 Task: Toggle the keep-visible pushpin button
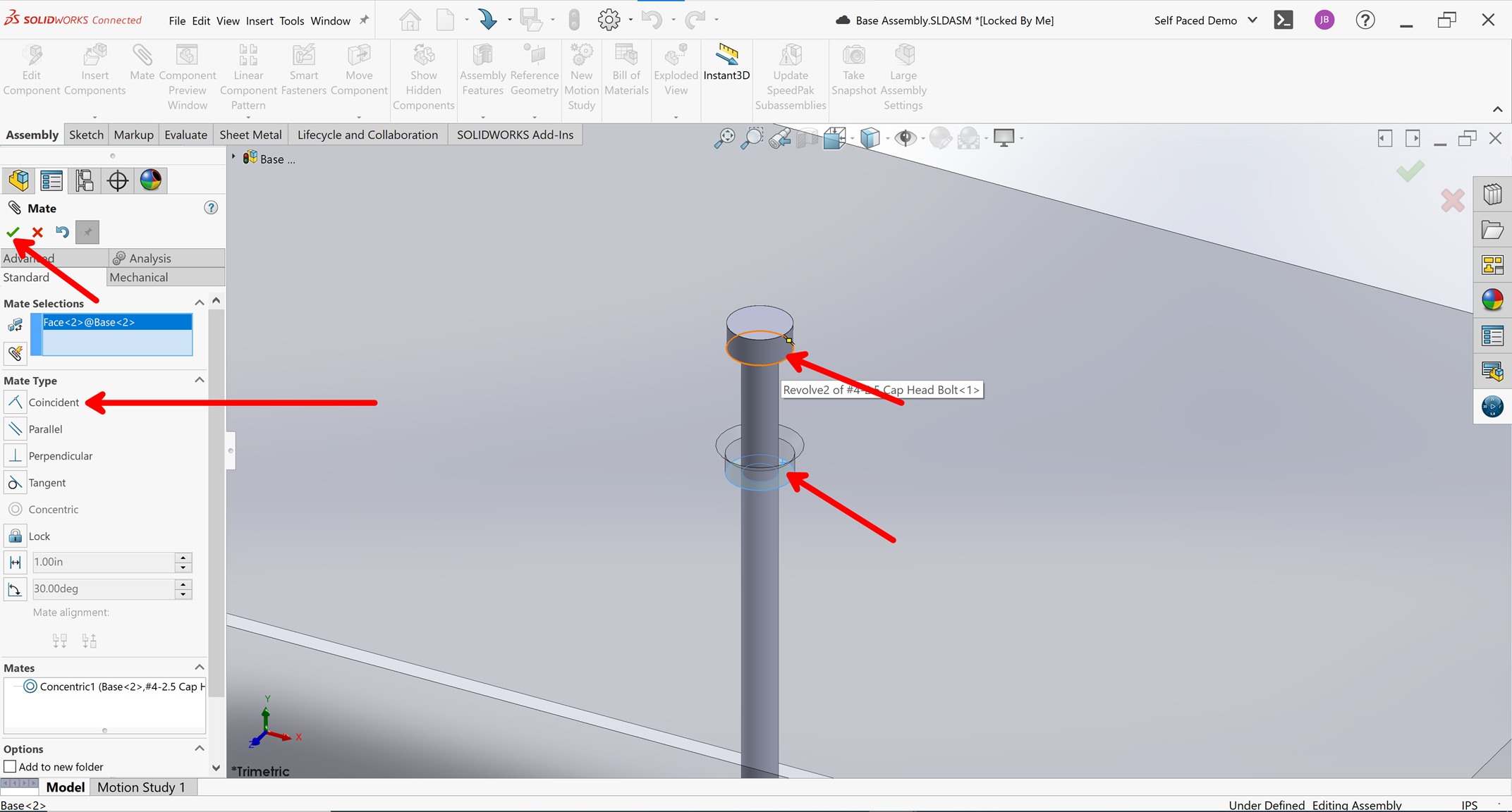(x=87, y=232)
